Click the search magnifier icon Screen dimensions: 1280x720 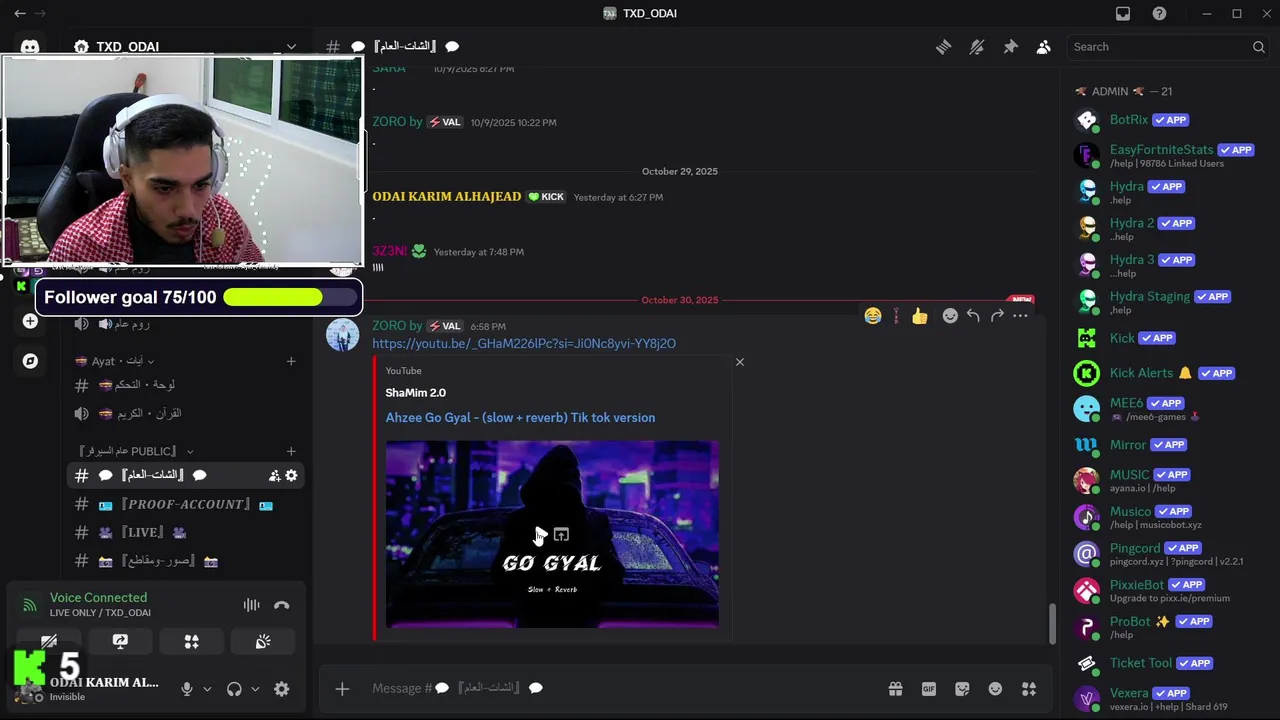1259,47
